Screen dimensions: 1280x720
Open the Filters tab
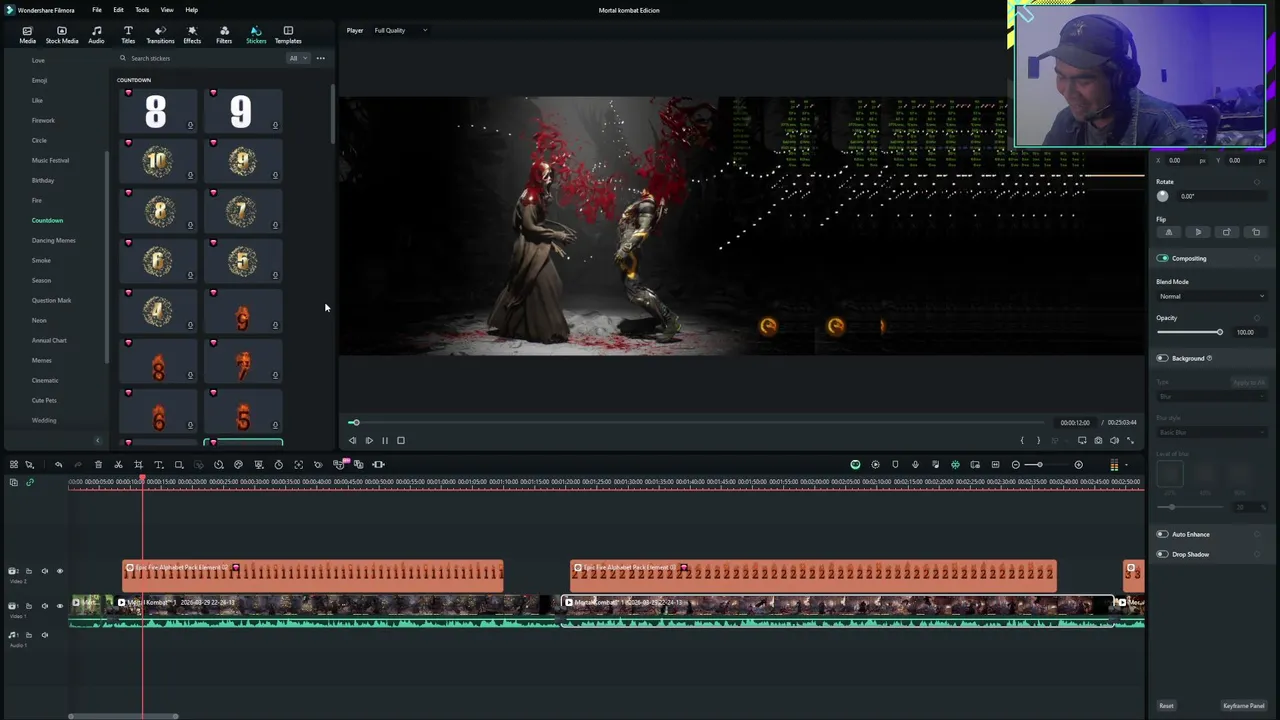224,35
